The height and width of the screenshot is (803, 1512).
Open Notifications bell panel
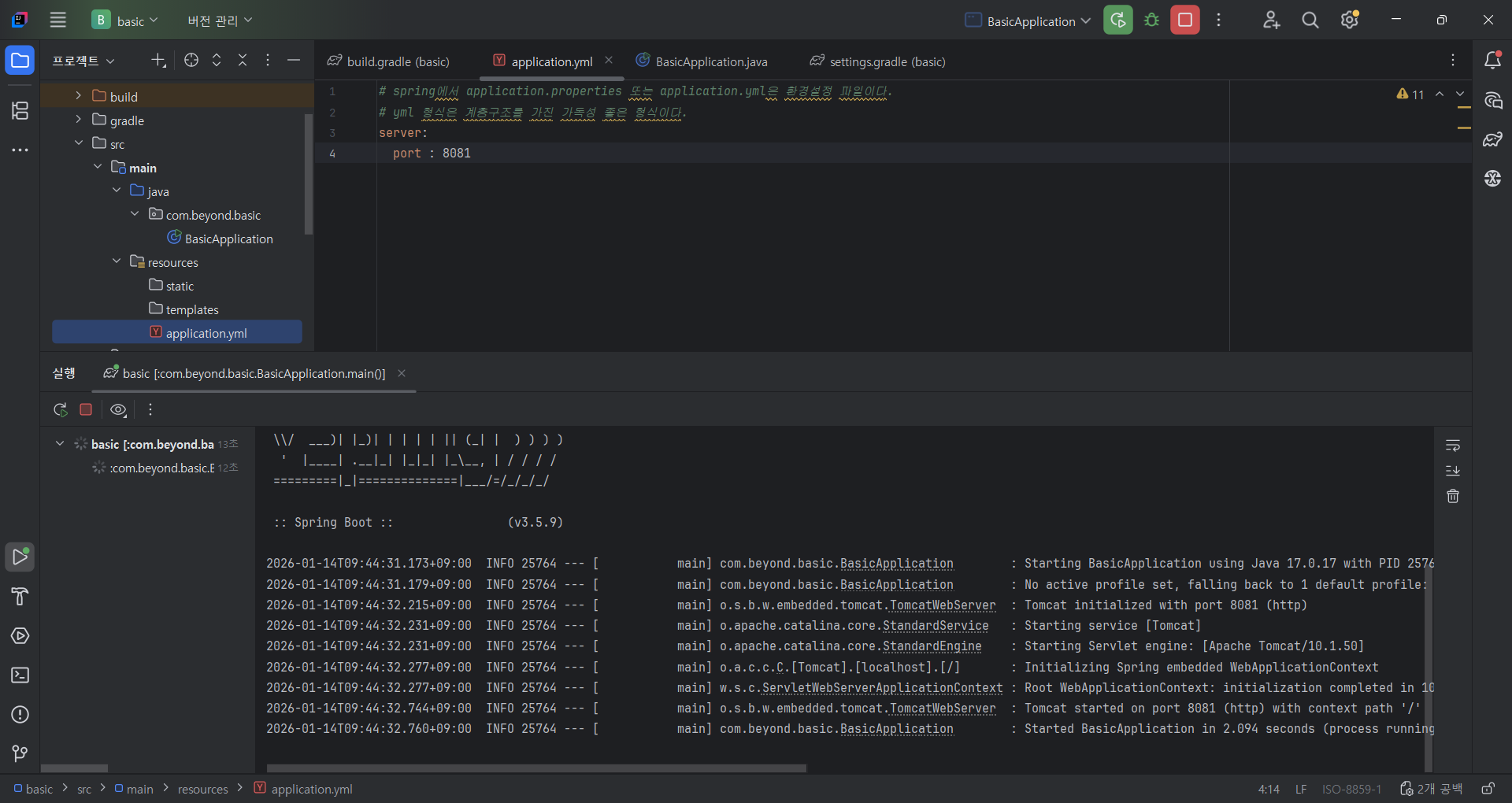point(1492,61)
